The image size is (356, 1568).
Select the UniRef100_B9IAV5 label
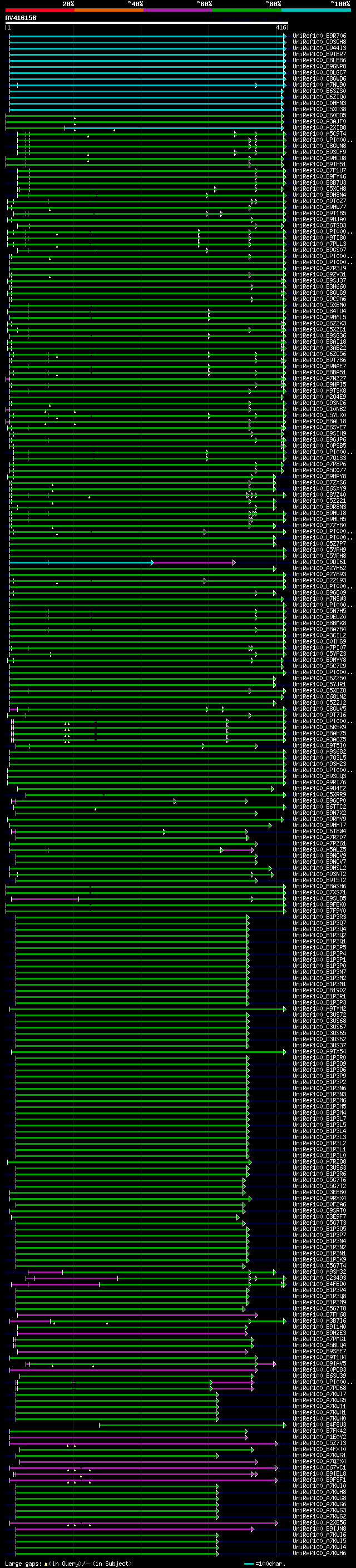319,1363
